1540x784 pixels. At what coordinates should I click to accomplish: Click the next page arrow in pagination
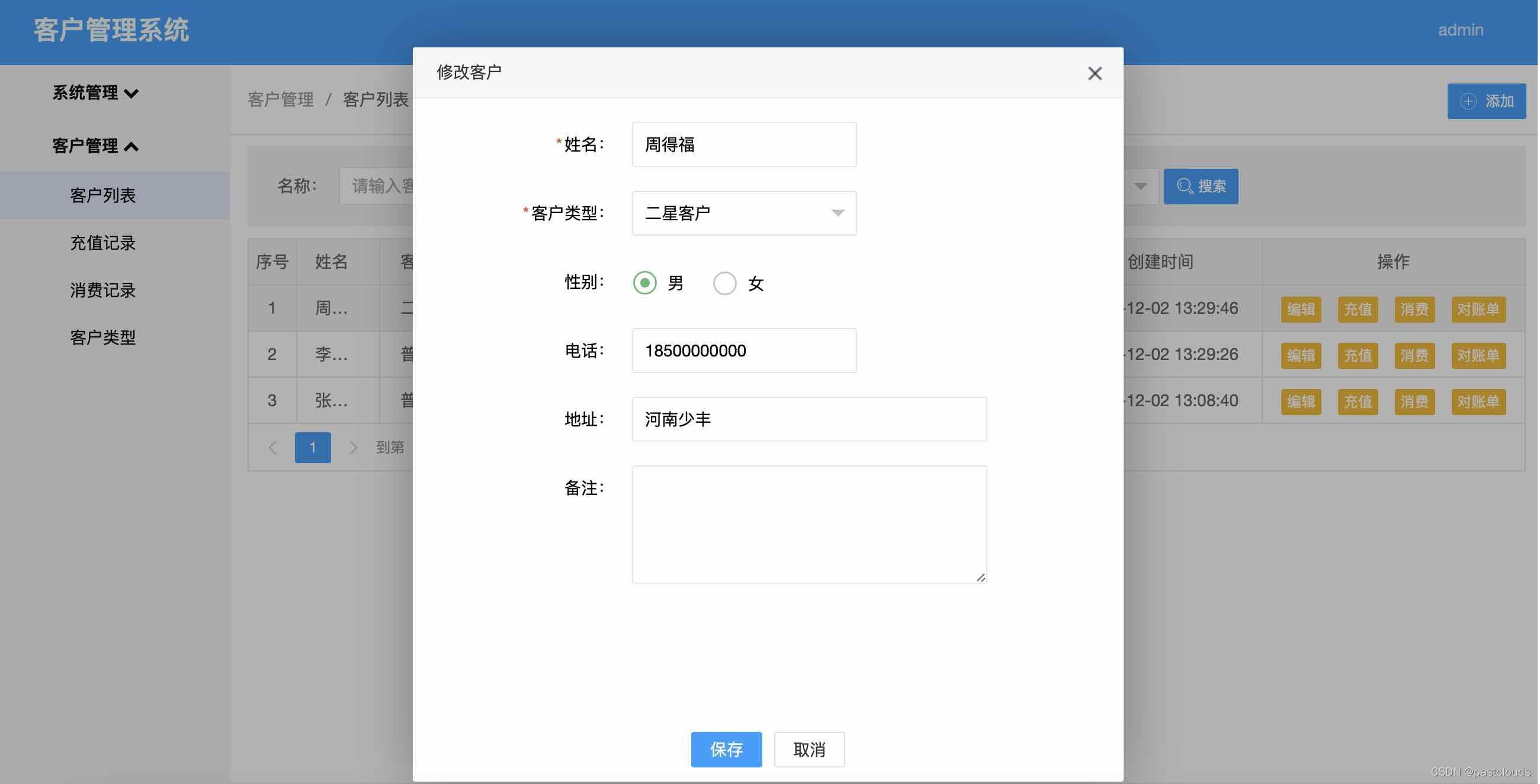[x=354, y=448]
